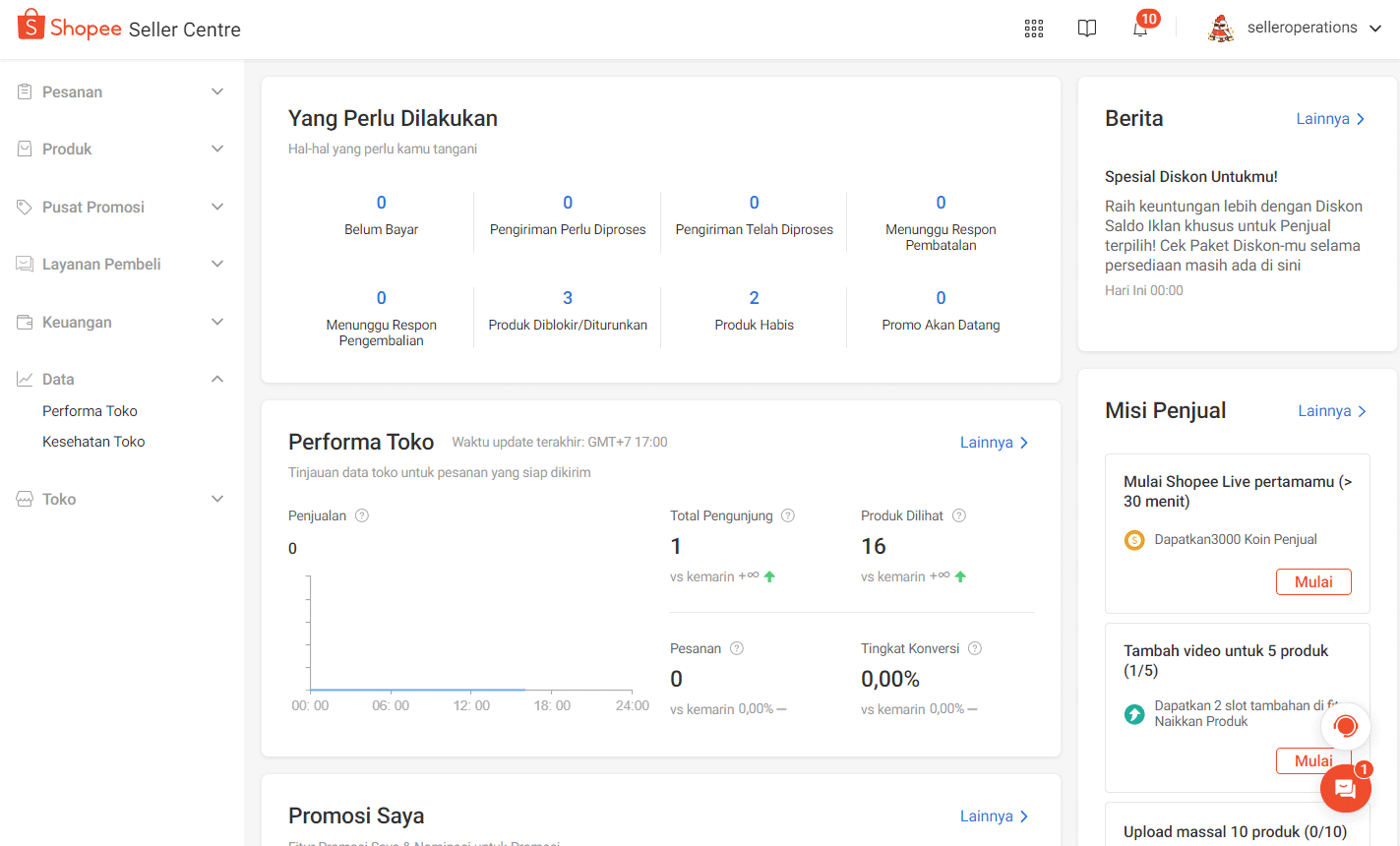Click the Tingkat Konversi value 0,00%
This screenshot has height=846, width=1400.
(890, 679)
